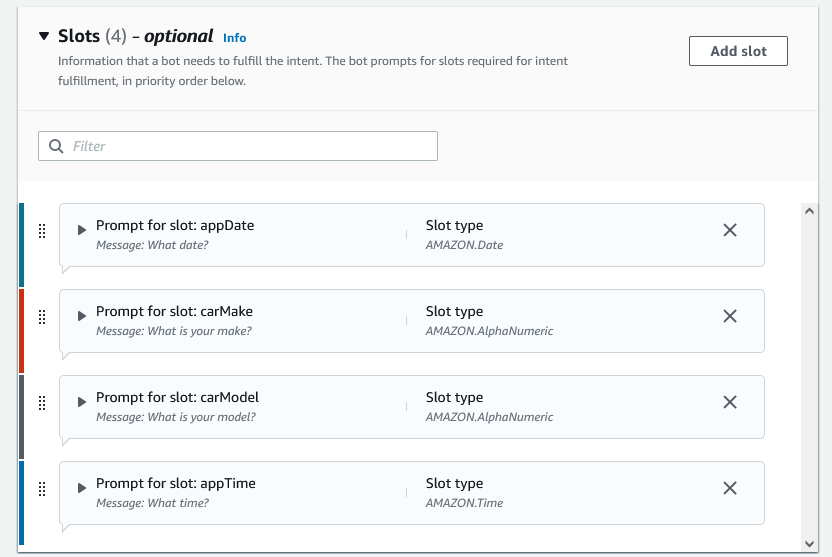
Task: Click the Add slot button
Action: (738, 51)
